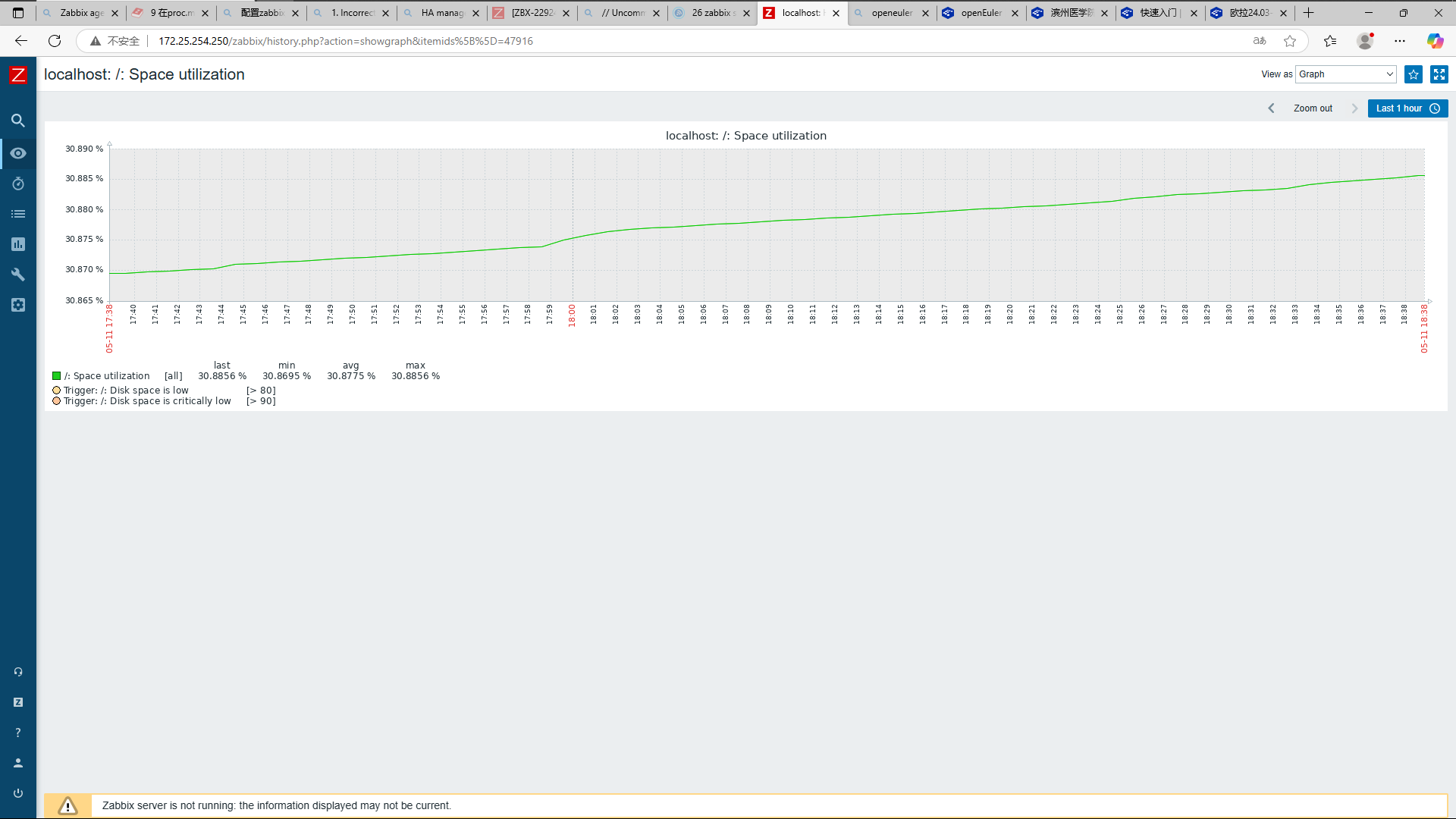Open Administration gear icon in sidebar
This screenshot has width=1456, height=819.
[x=18, y=305]
